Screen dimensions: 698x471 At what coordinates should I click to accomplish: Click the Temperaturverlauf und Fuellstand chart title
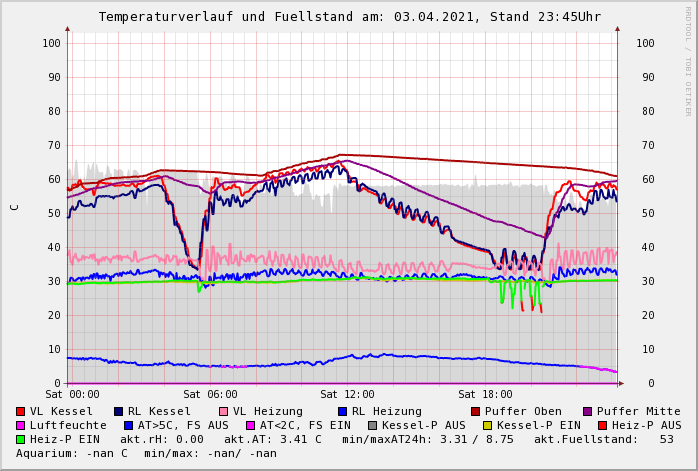pos(349,17)
